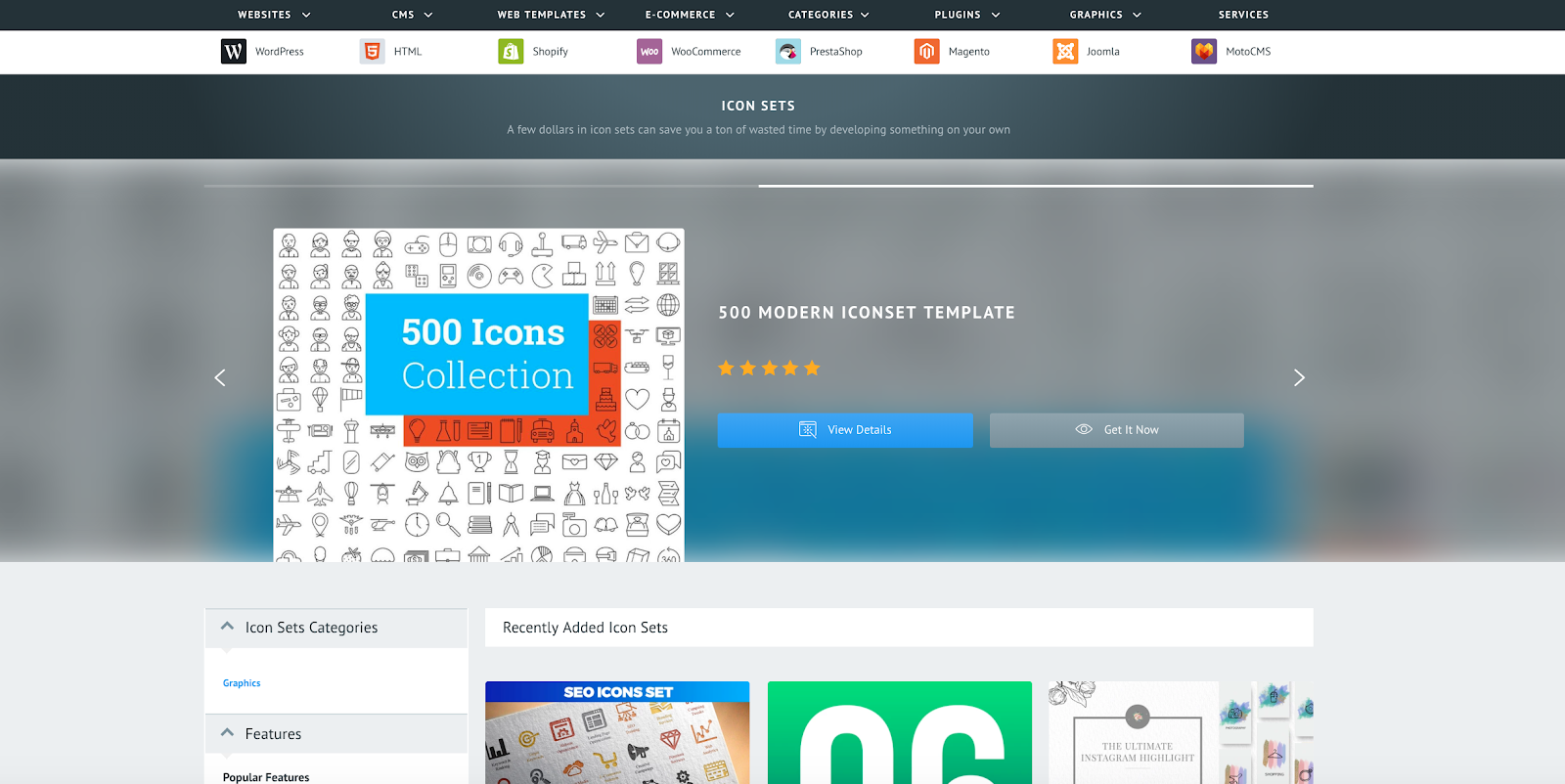
Task: Click the eye icon on Get It Now
Action: 1084,429
